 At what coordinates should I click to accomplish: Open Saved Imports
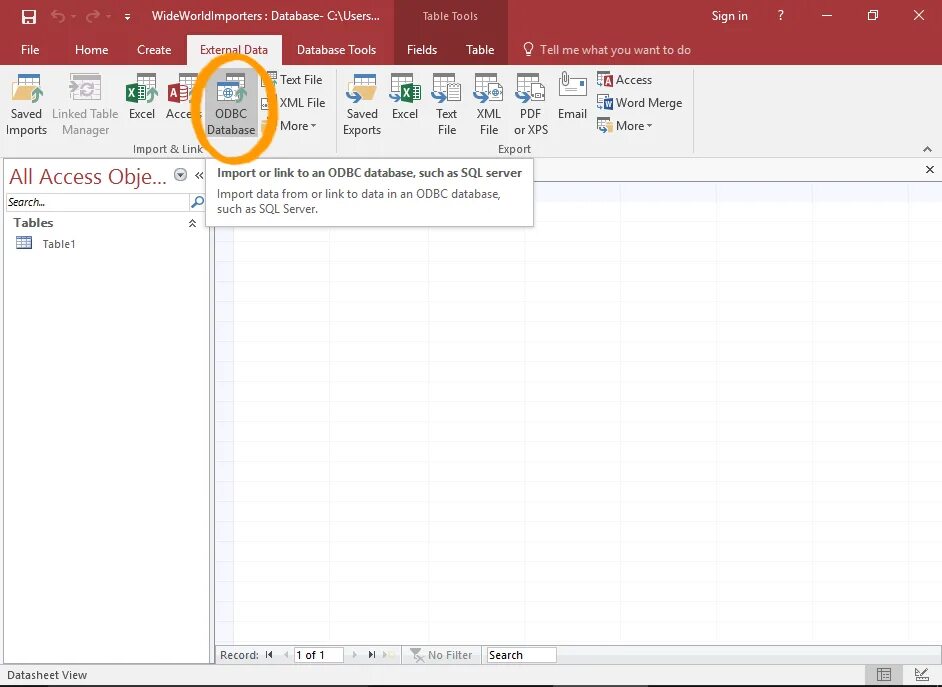[26, 105]
